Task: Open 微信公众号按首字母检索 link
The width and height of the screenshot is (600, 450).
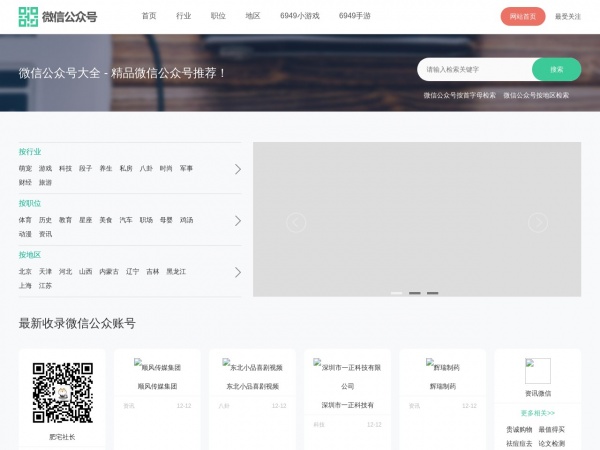Action: (459, 95)
